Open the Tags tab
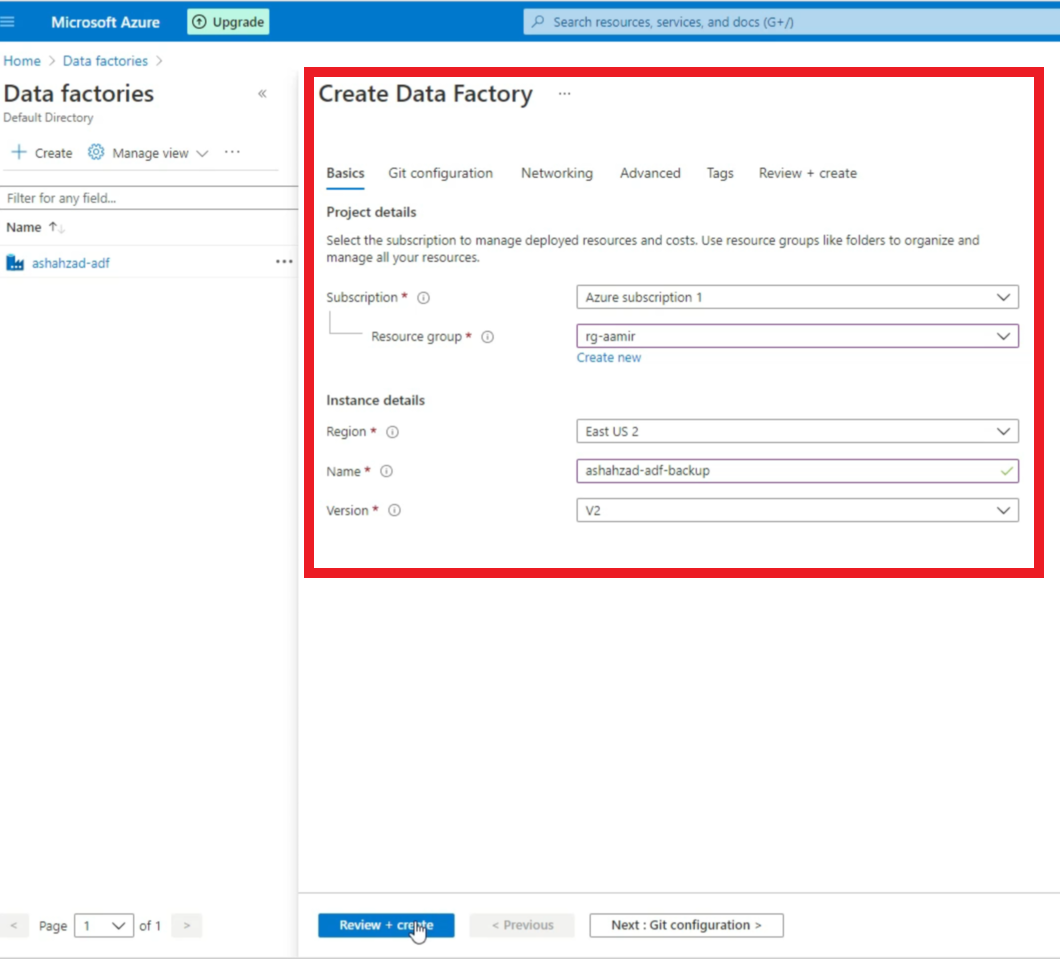 coord(720,173)
